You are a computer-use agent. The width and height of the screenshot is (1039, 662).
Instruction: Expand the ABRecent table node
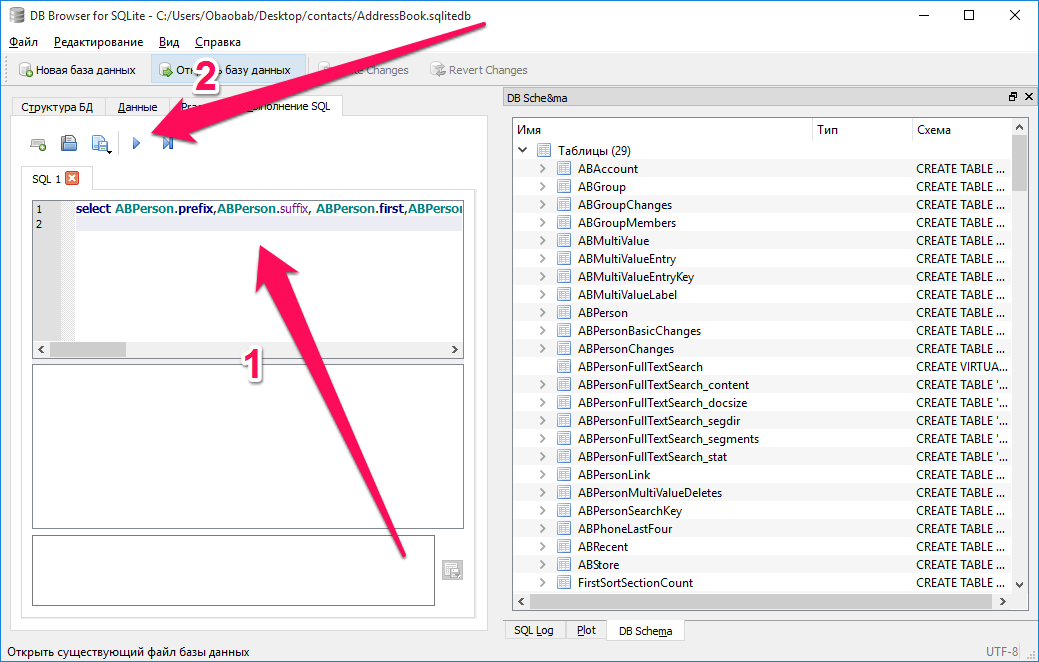point(543,547)
